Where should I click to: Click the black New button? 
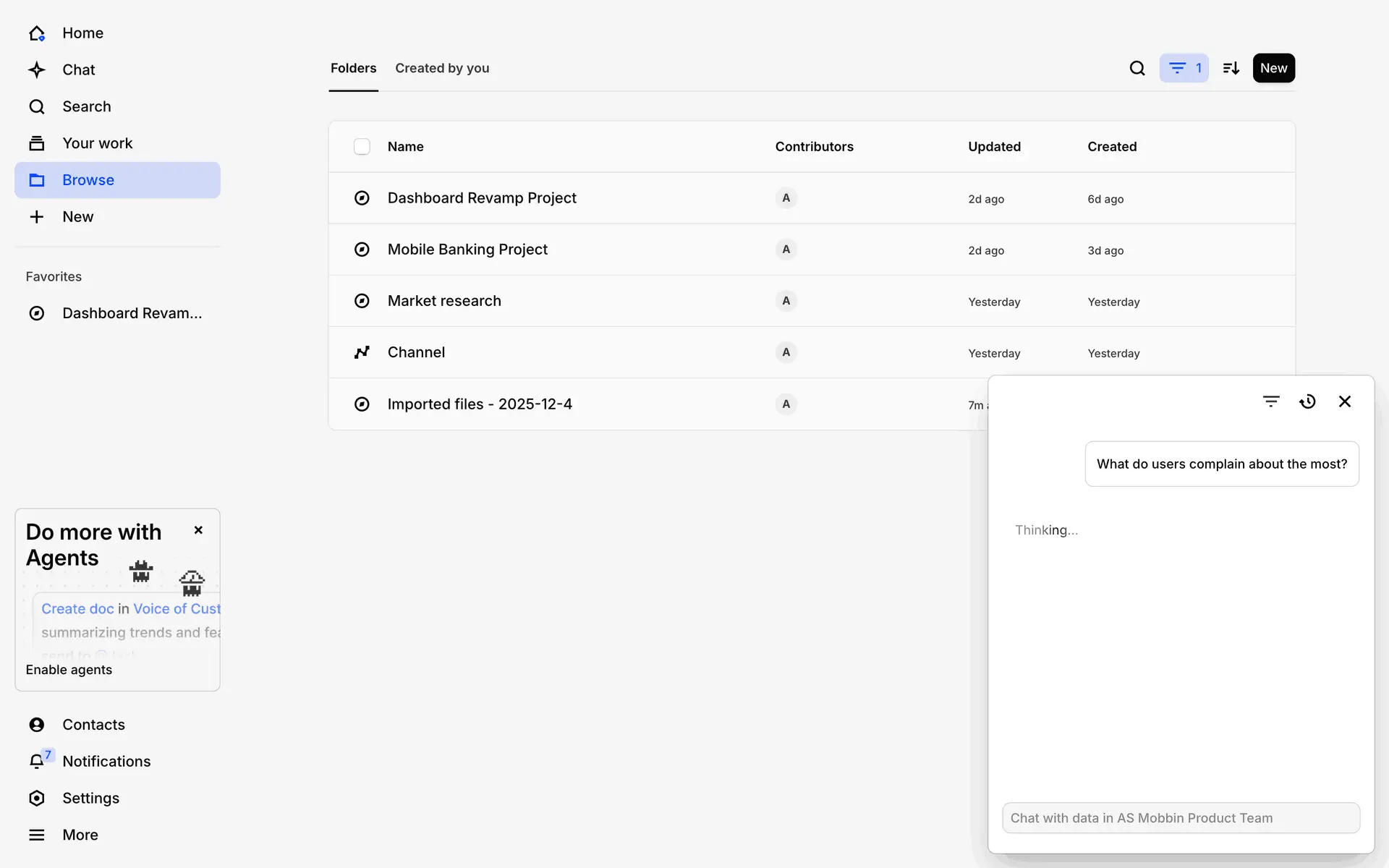coord(1273,68)
